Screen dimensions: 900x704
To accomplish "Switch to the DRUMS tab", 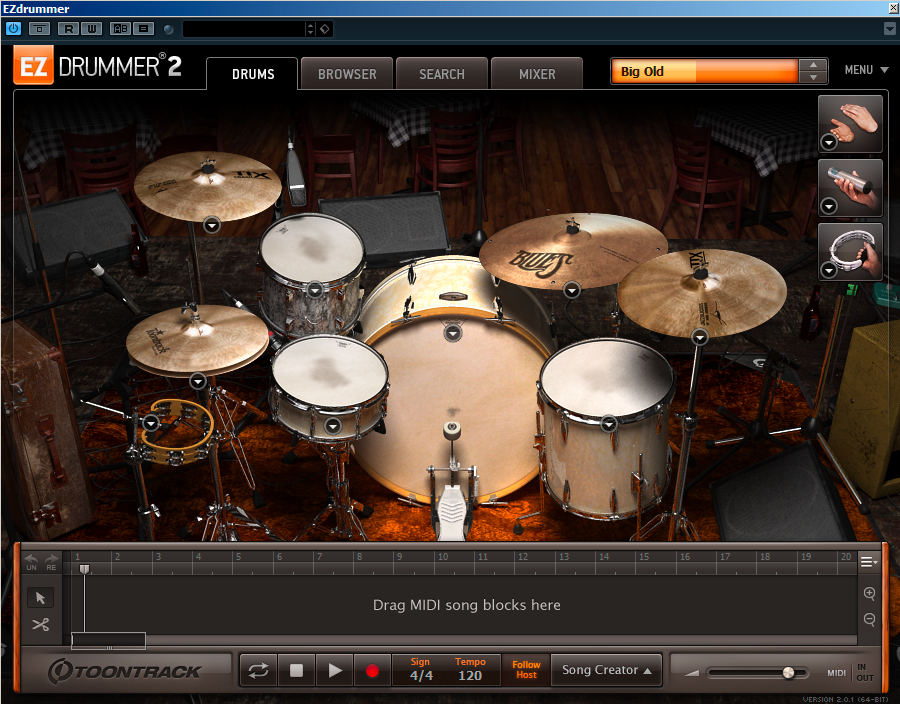I will pos(253,74).
